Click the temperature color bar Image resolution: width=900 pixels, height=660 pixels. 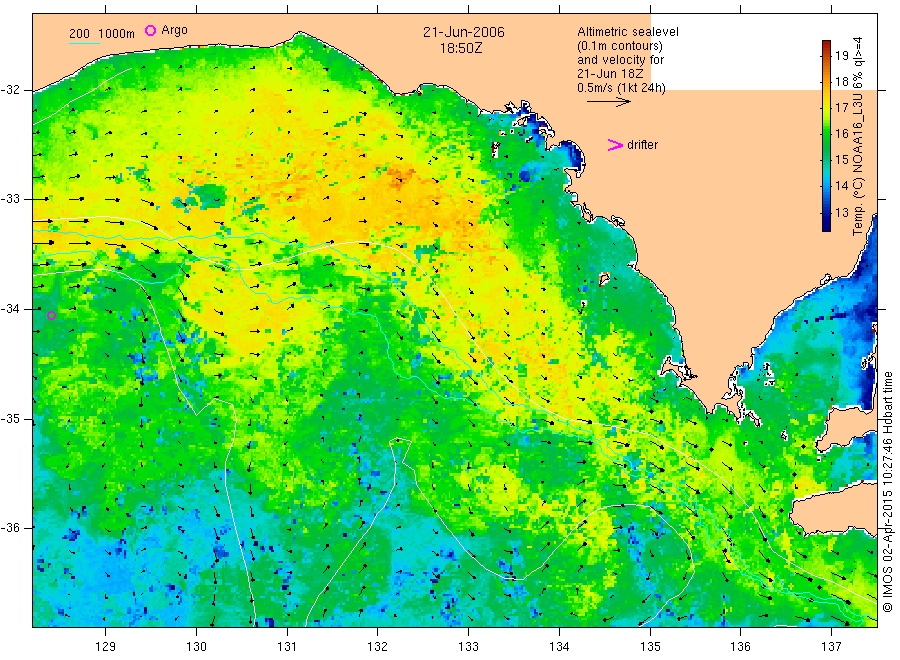[826, 136]
